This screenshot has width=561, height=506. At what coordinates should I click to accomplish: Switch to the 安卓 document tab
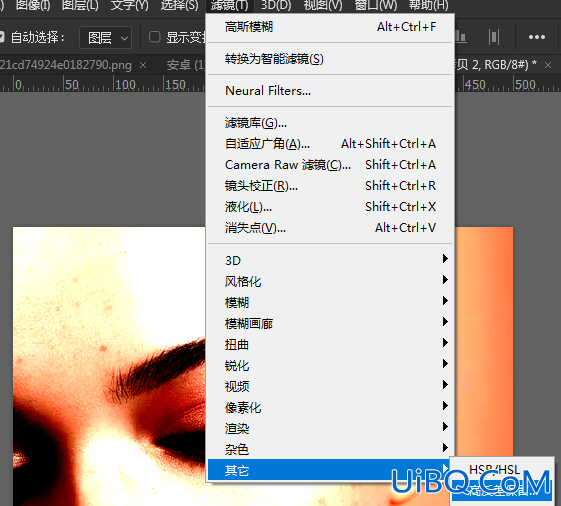point(185,65)
